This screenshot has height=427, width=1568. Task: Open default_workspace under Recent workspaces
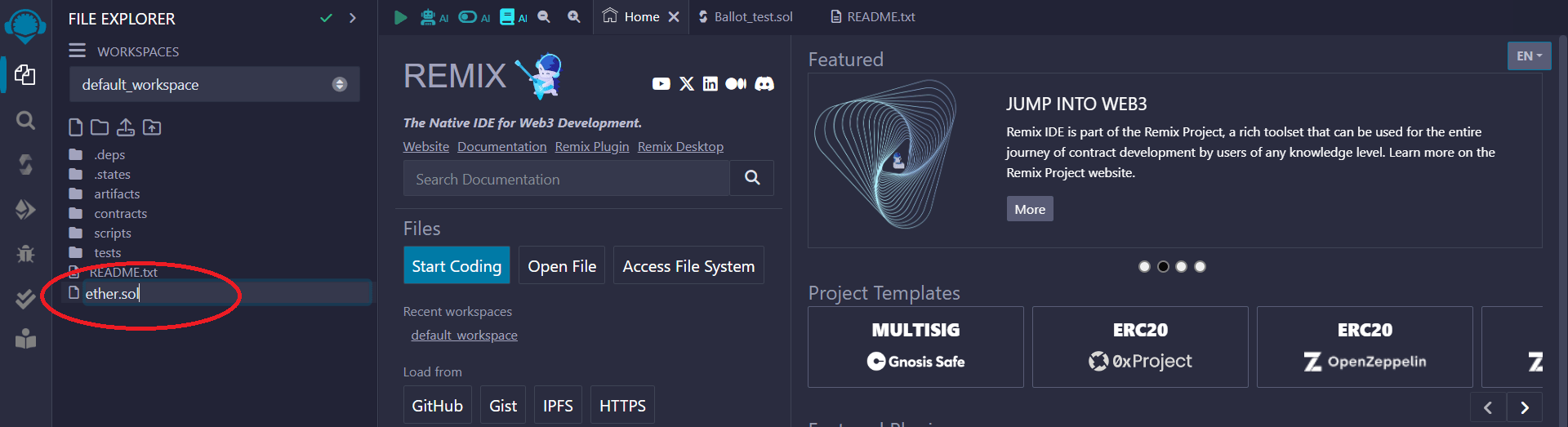464,335
